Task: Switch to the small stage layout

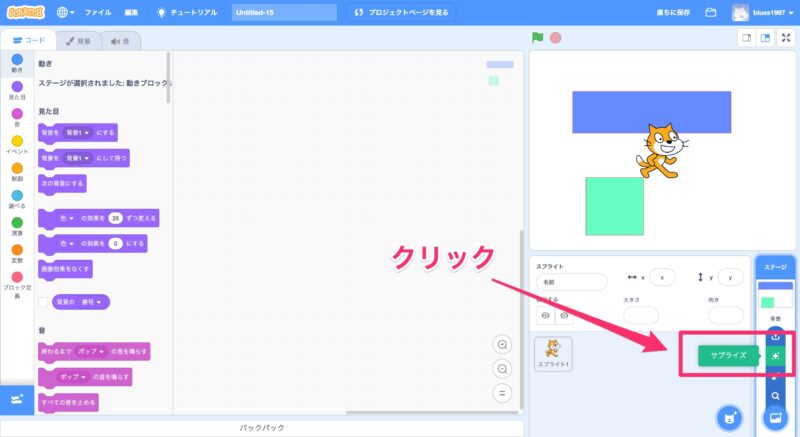Action: click(746, 38)
